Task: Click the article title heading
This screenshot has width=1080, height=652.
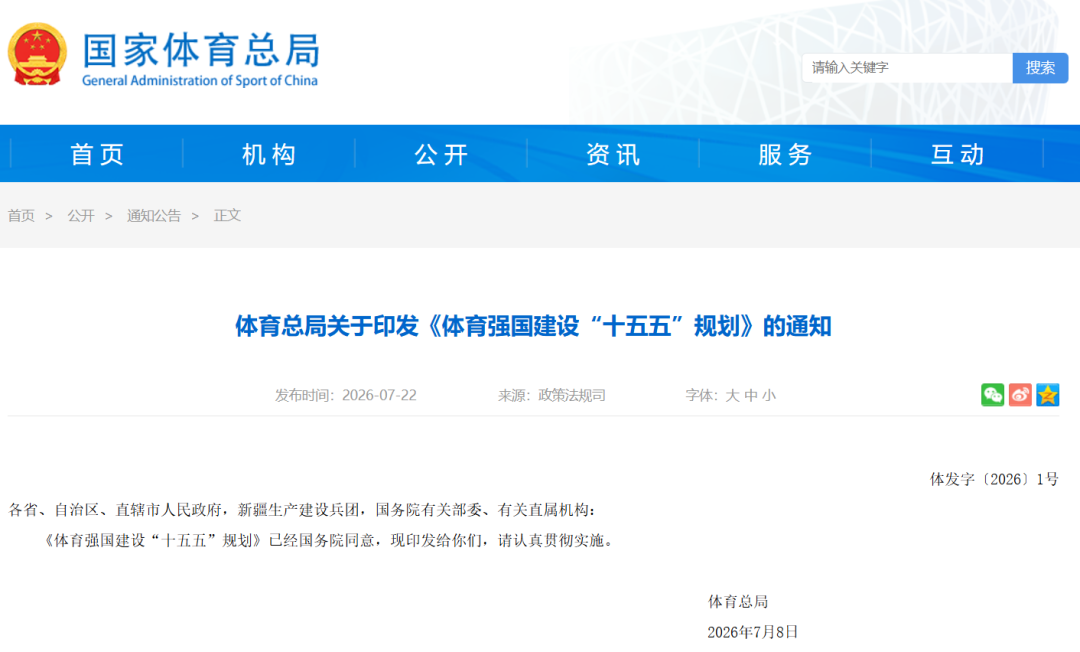Action: click(x=533, y=326)
